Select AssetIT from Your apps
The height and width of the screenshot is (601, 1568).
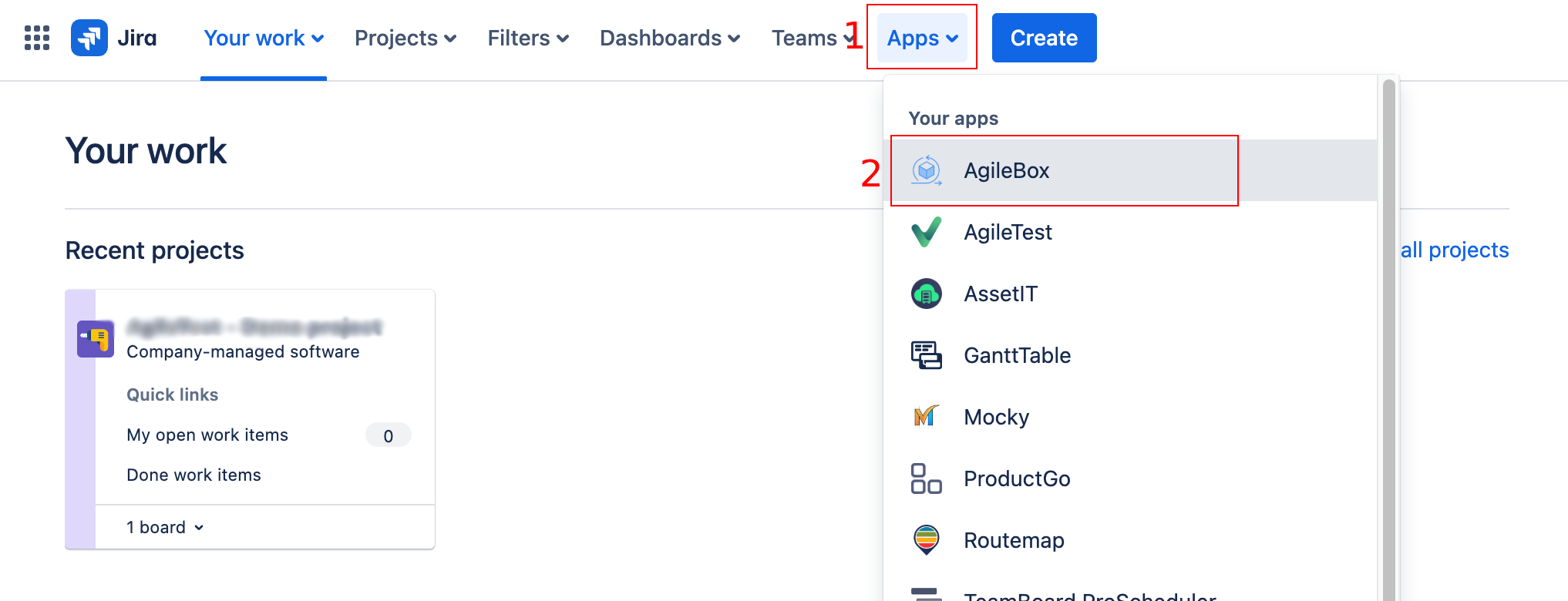point(1130,294)
